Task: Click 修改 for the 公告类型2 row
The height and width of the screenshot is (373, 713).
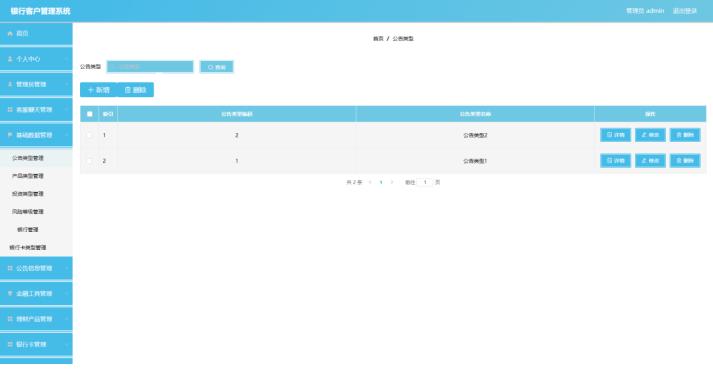Action: 650,135
